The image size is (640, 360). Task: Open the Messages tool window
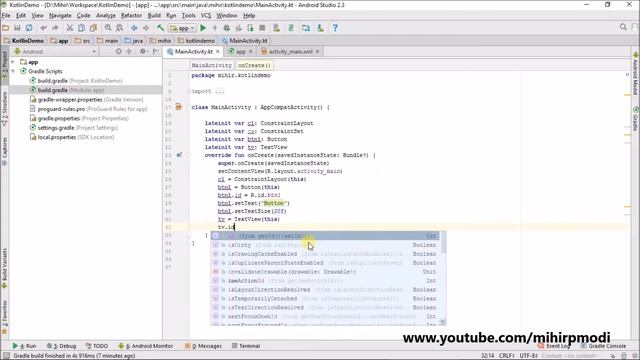pyautogui.click(x=203, y=346)
